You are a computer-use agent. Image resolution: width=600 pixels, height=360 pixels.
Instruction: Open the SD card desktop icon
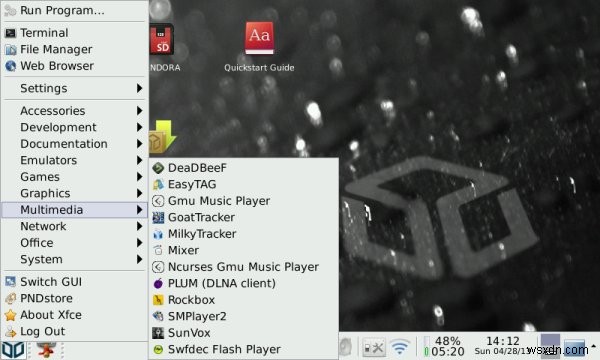[x=161, y=39]
